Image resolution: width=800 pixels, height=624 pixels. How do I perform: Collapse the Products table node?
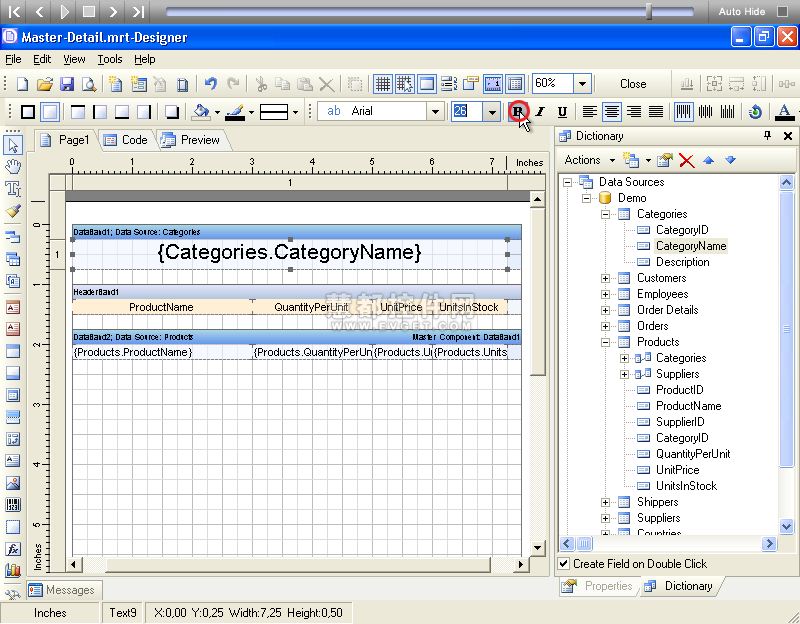click(605, 342)
